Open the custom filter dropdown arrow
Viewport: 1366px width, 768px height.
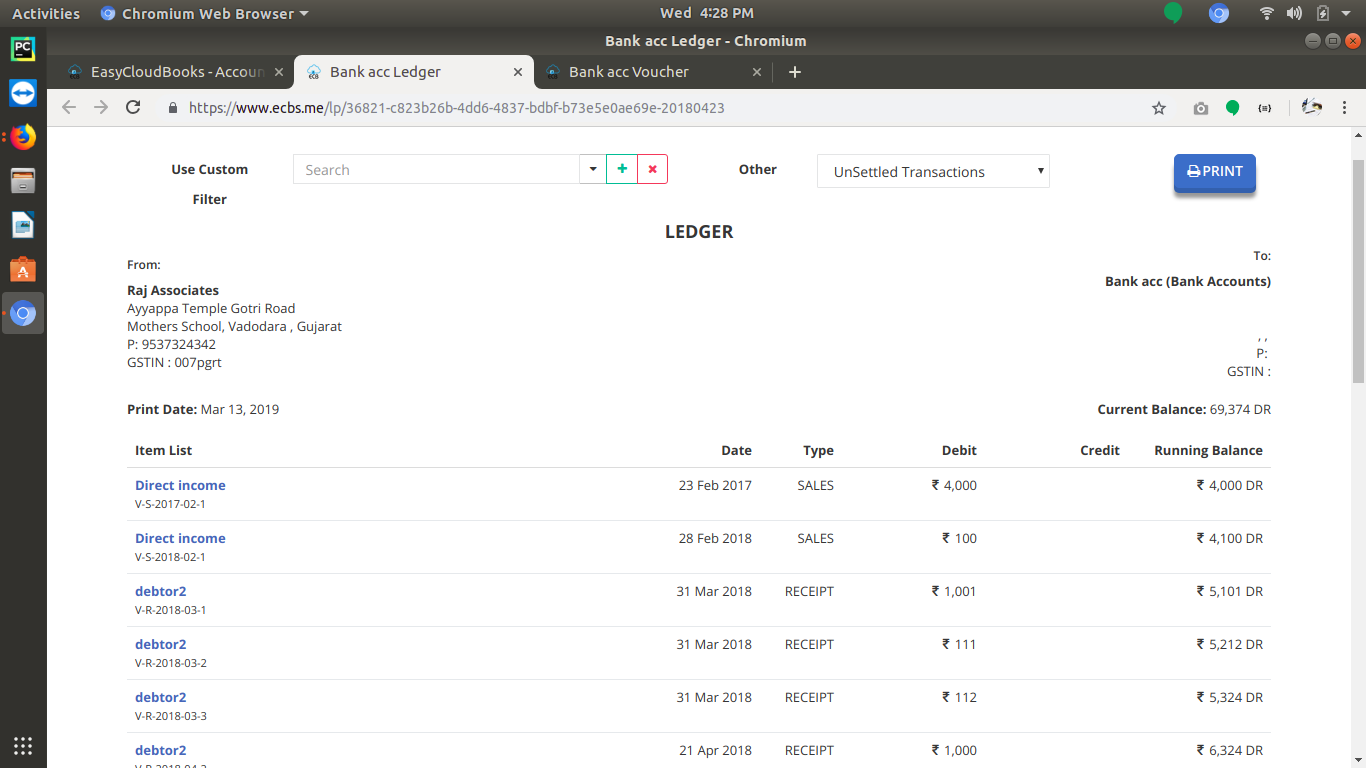(x=592, y=169)
